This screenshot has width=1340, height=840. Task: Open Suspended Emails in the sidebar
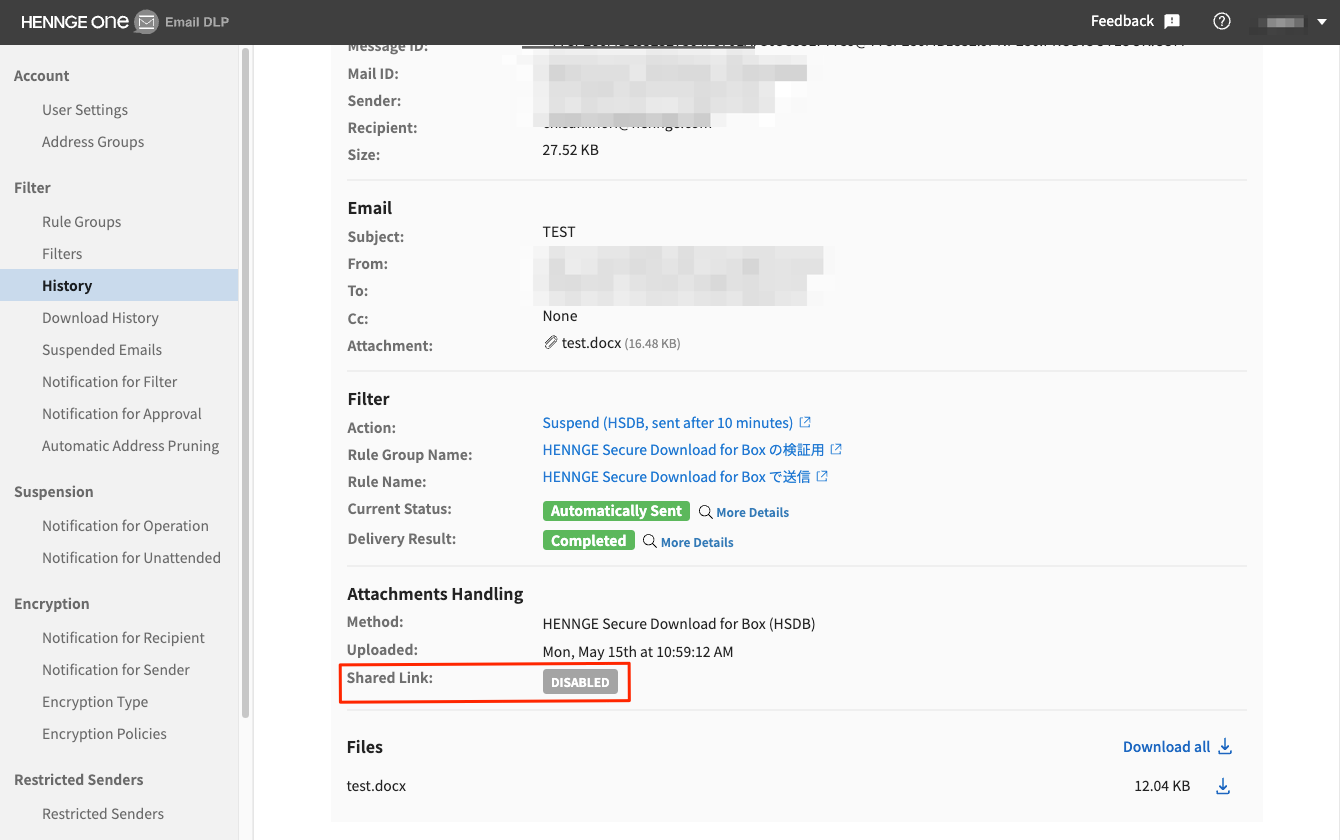102,350
